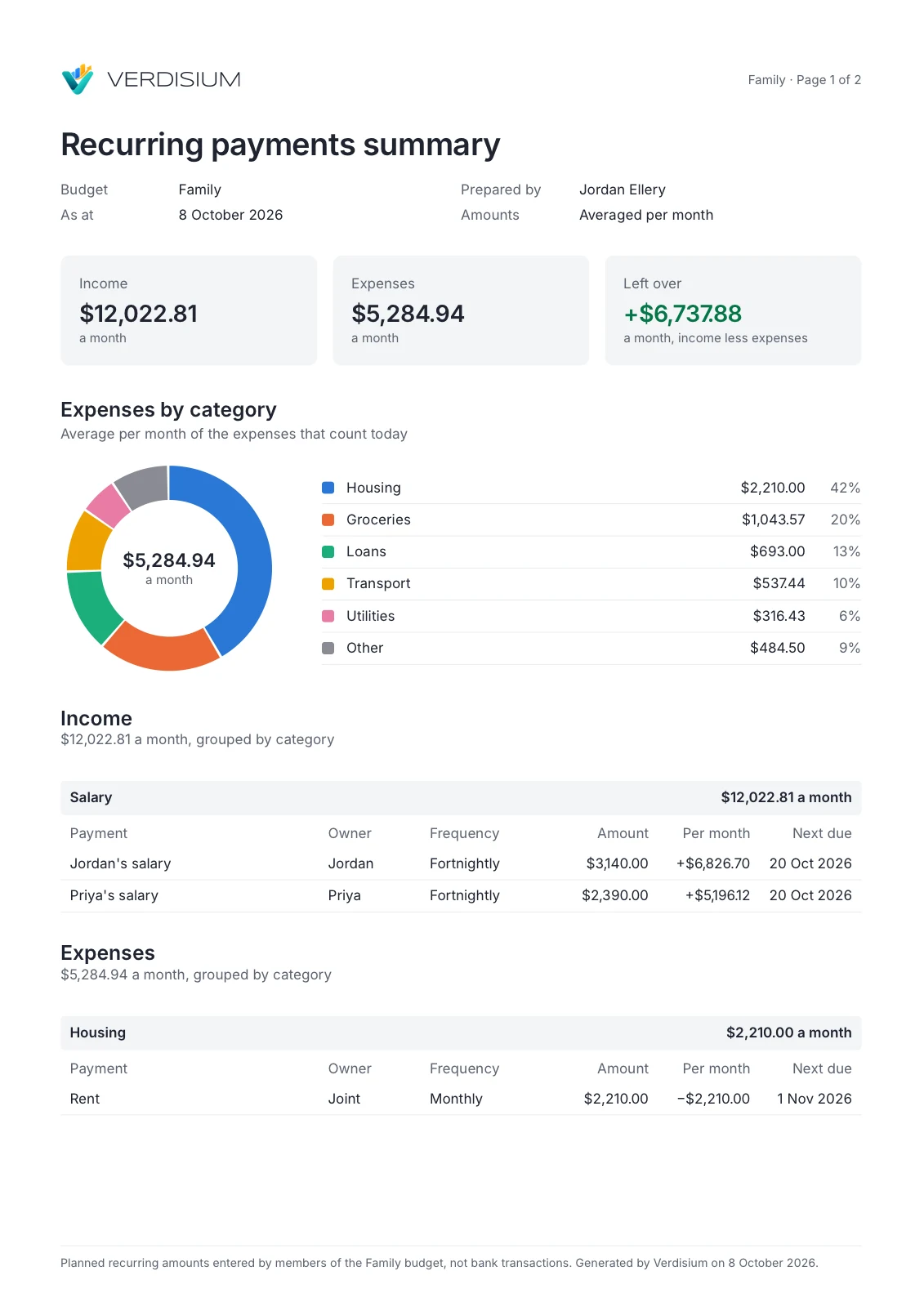Click the 'Expenses by category' heading
The width and height of the screenshot is (924, 1307).
click(168, 410)
